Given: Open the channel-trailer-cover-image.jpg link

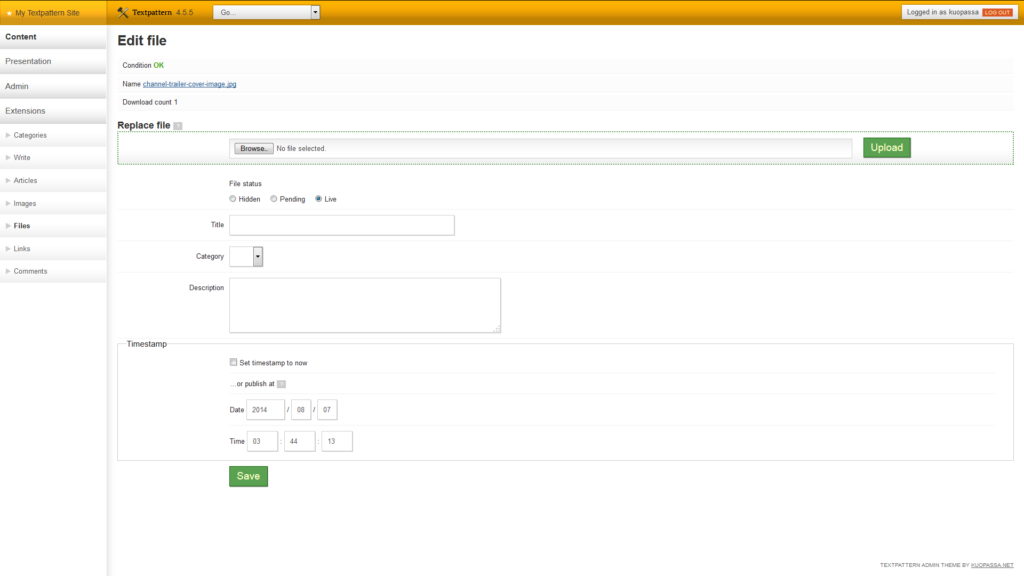Looking at the screenshot, I should pos(190,84).
